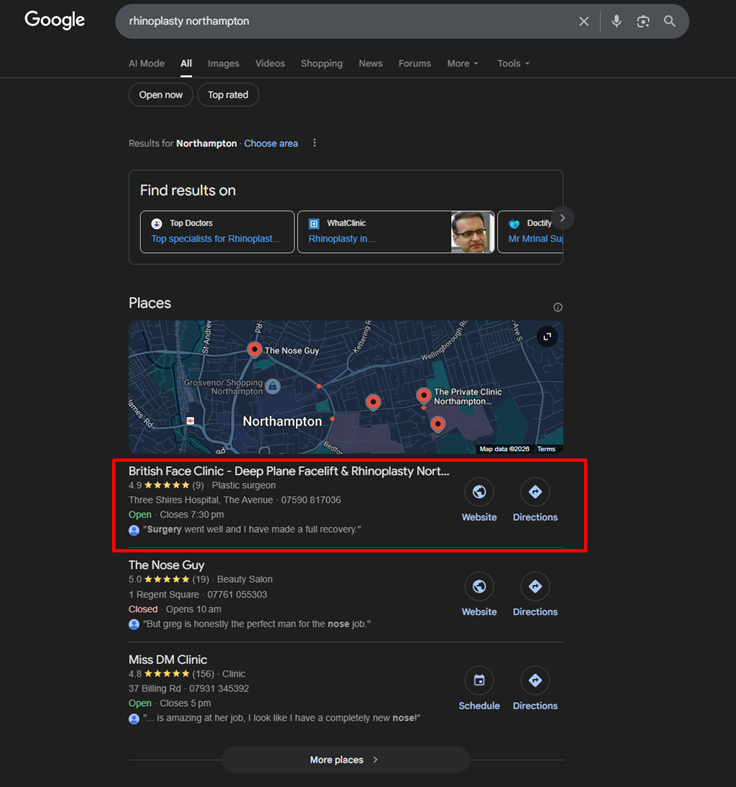The height and width of the screenshot is (787, 736).
Task: Toggle the Open now filter chip
Action: [161, 95]
